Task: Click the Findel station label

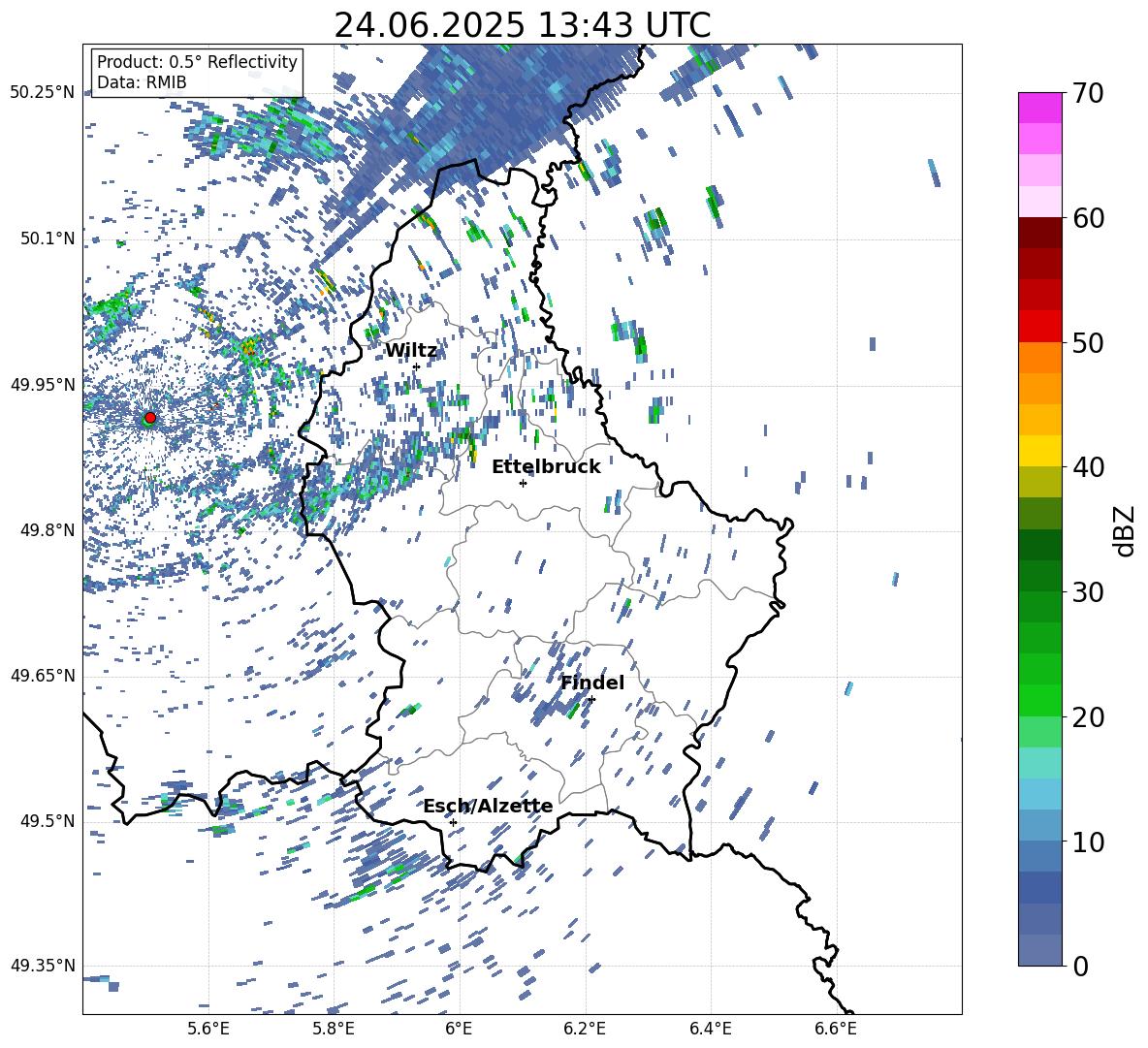Action: click(592, 683)
